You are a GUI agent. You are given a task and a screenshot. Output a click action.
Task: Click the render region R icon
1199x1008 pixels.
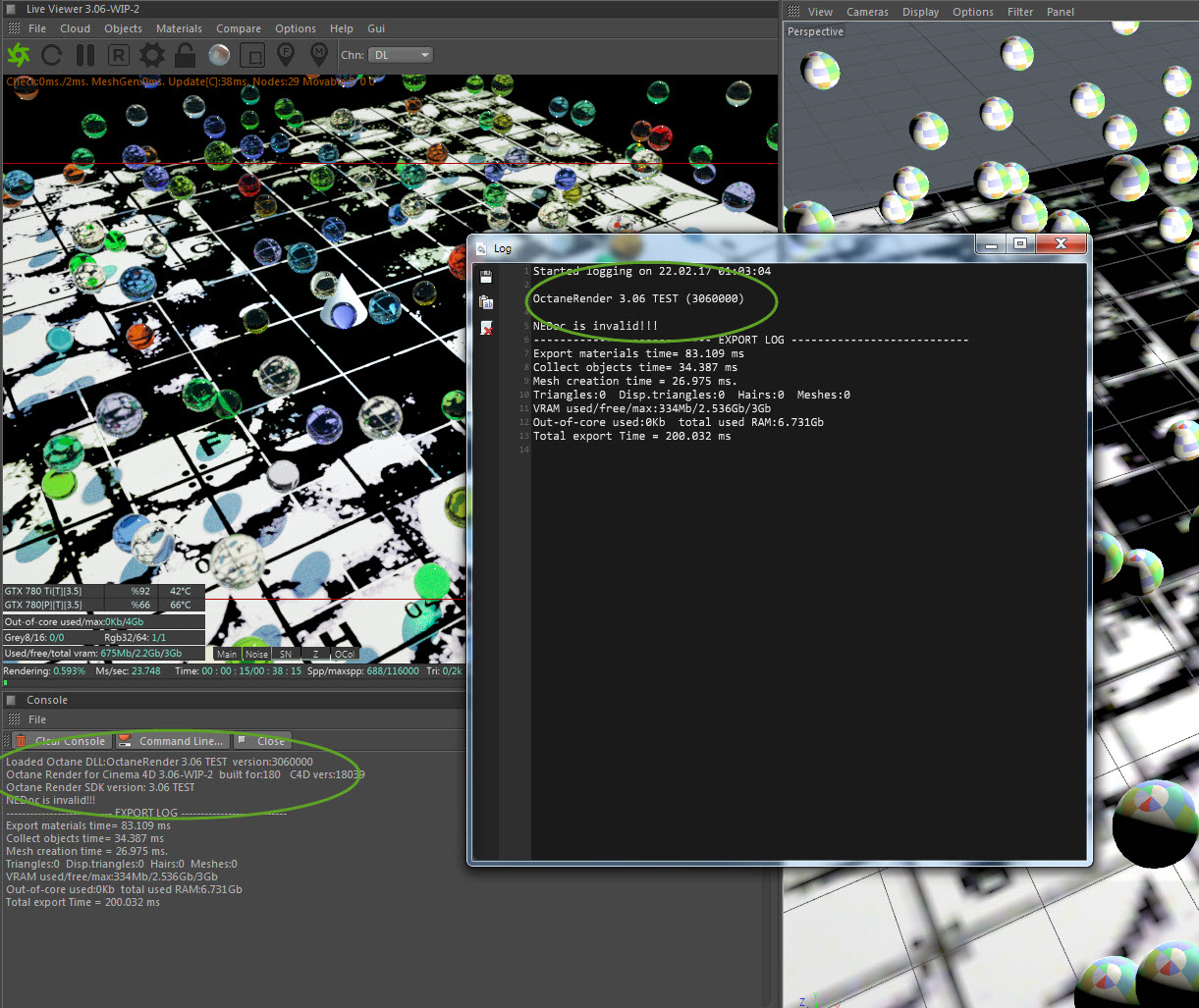119,55
